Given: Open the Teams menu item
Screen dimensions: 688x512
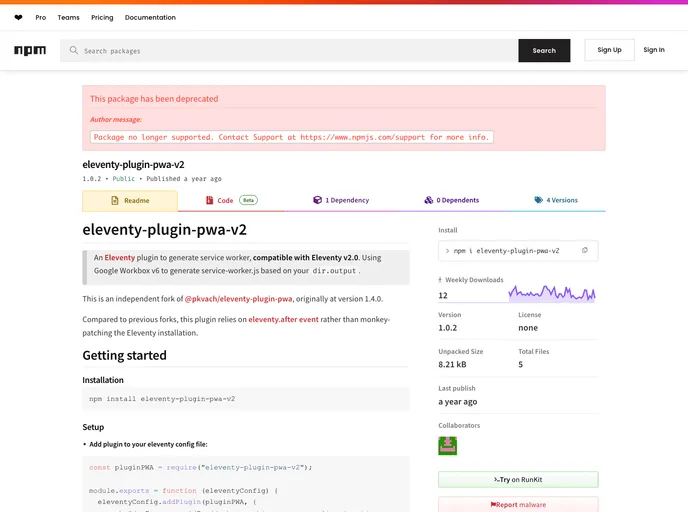Looking at the screenshot, I should point(68,18).
